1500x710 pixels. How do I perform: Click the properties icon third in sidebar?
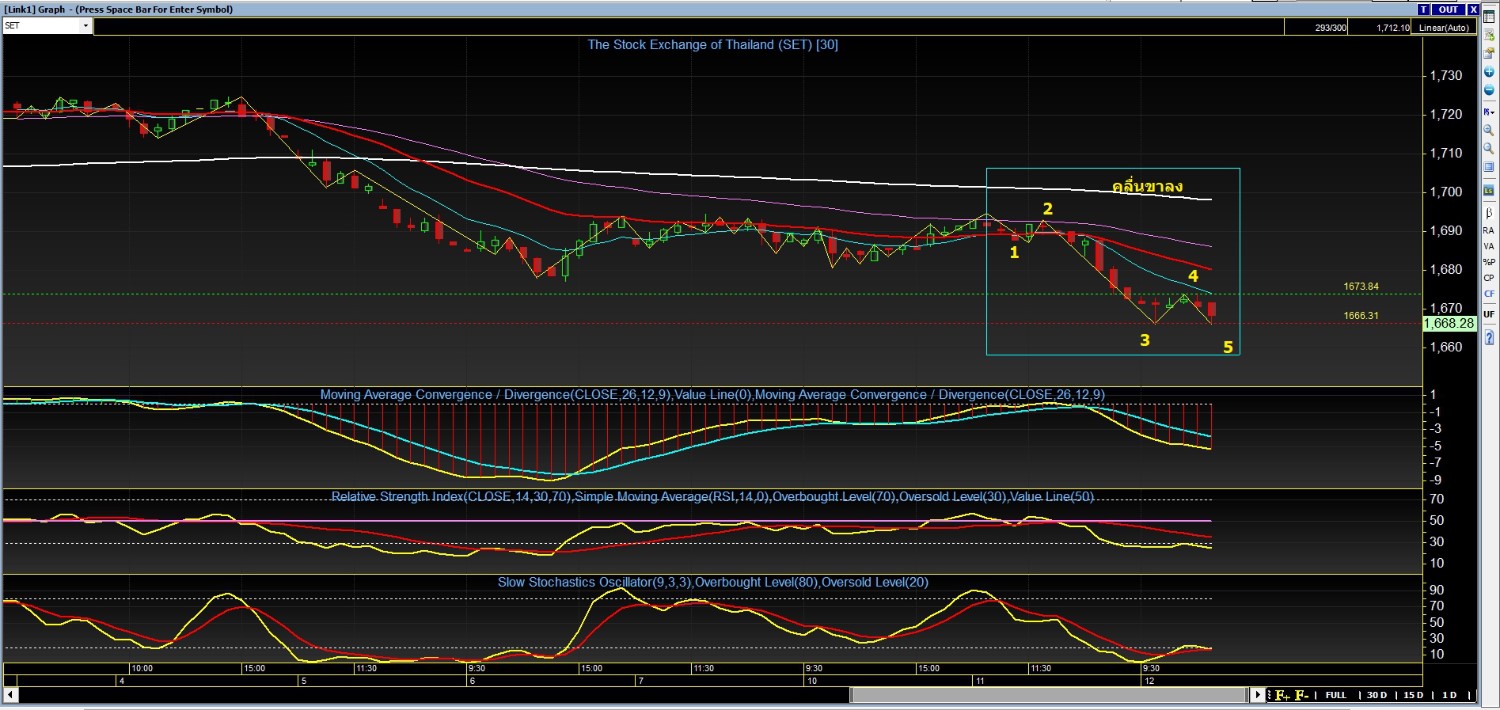click(1489, 53)
